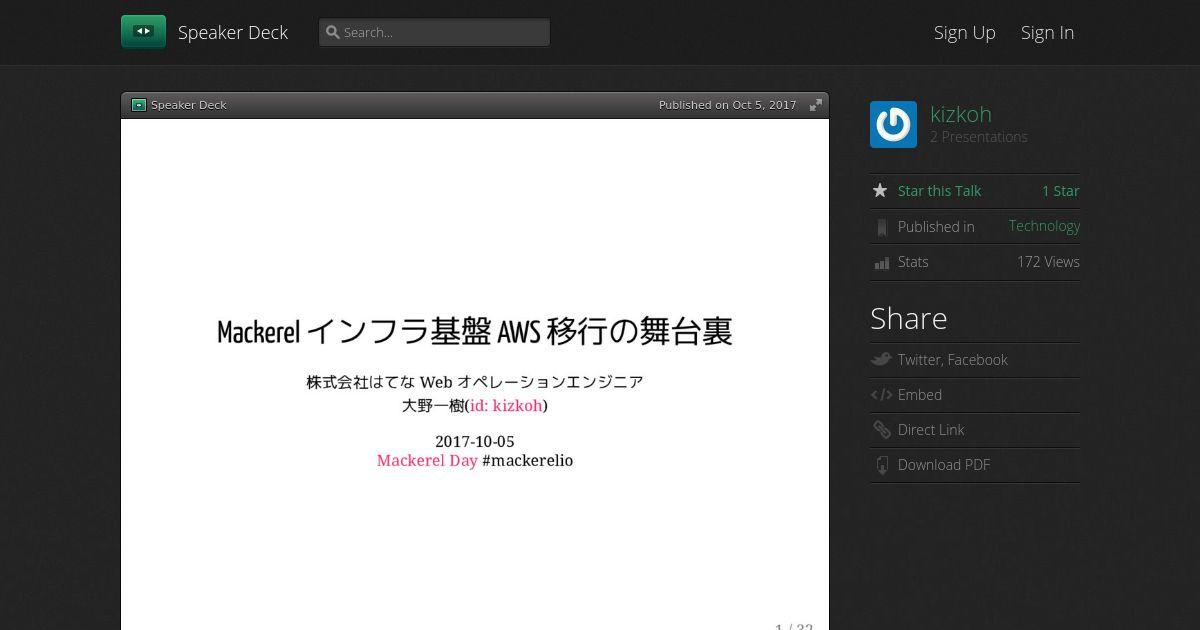Click the Published on Oct 5, 2017 text
Image resolution: width=1200 pixels, height=630 pixels.
point(727,105)
